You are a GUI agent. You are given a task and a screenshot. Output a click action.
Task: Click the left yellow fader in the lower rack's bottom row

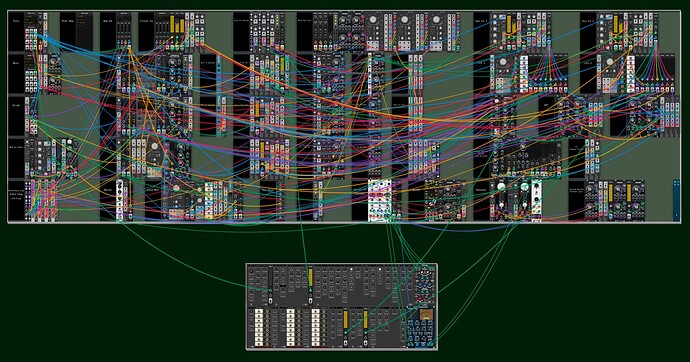(345, 320)
